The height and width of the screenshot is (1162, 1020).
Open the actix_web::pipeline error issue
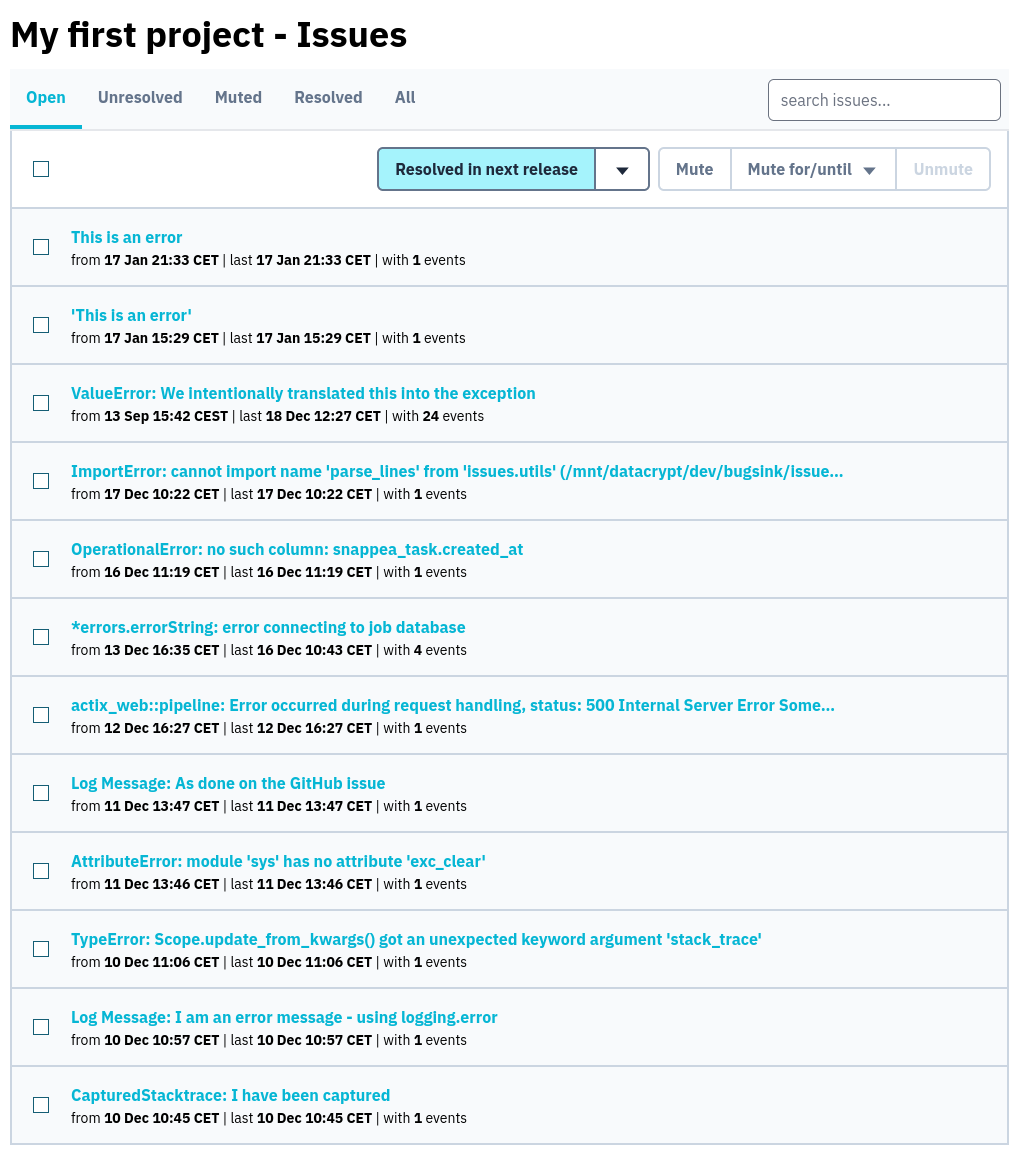click(x=452, y=706)
